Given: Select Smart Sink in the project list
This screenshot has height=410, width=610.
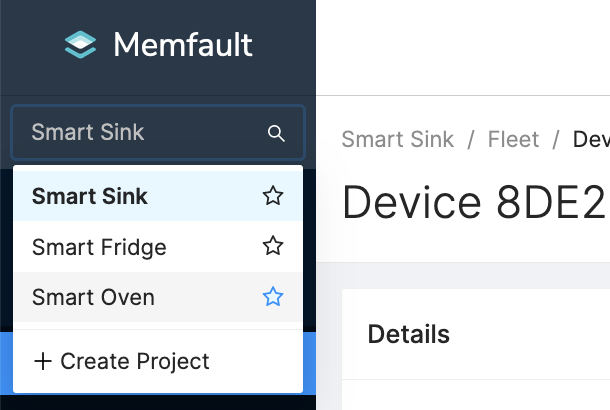Looking at the screenshot, I should [x=90, y=196].
